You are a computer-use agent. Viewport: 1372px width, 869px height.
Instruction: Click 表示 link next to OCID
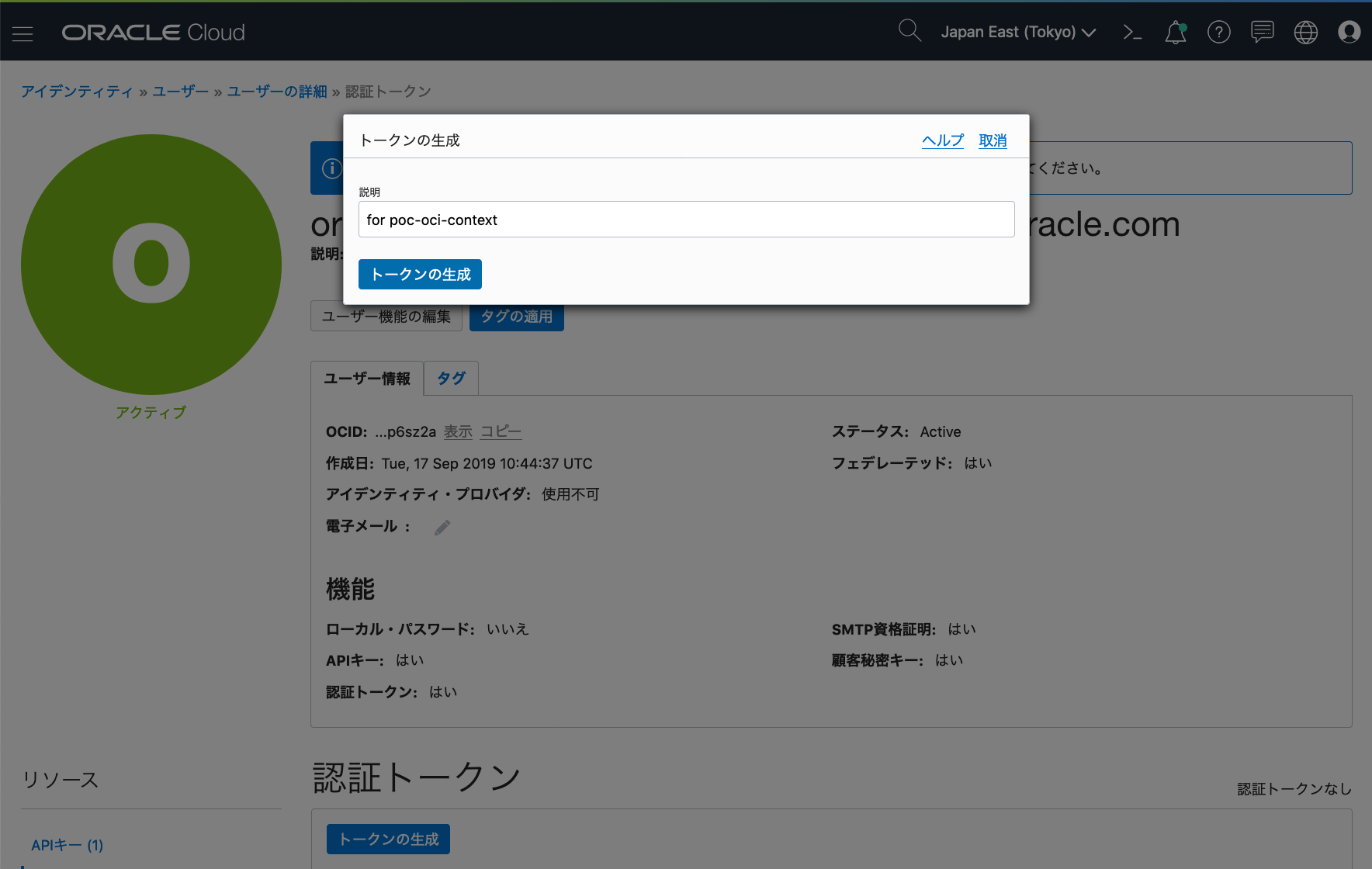tap(458, 431)
